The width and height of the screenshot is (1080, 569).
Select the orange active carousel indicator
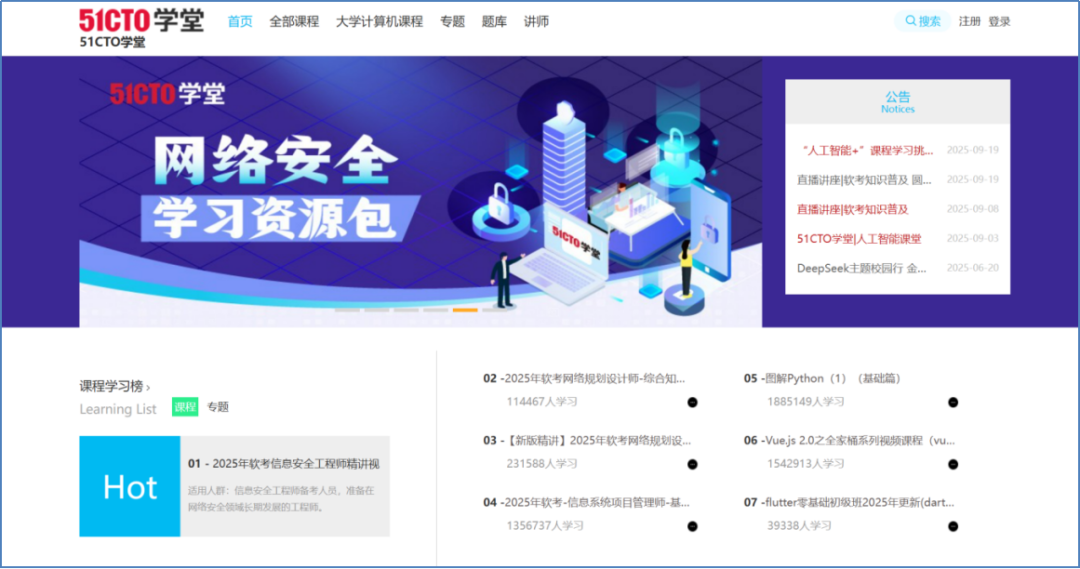pos(465,310)
